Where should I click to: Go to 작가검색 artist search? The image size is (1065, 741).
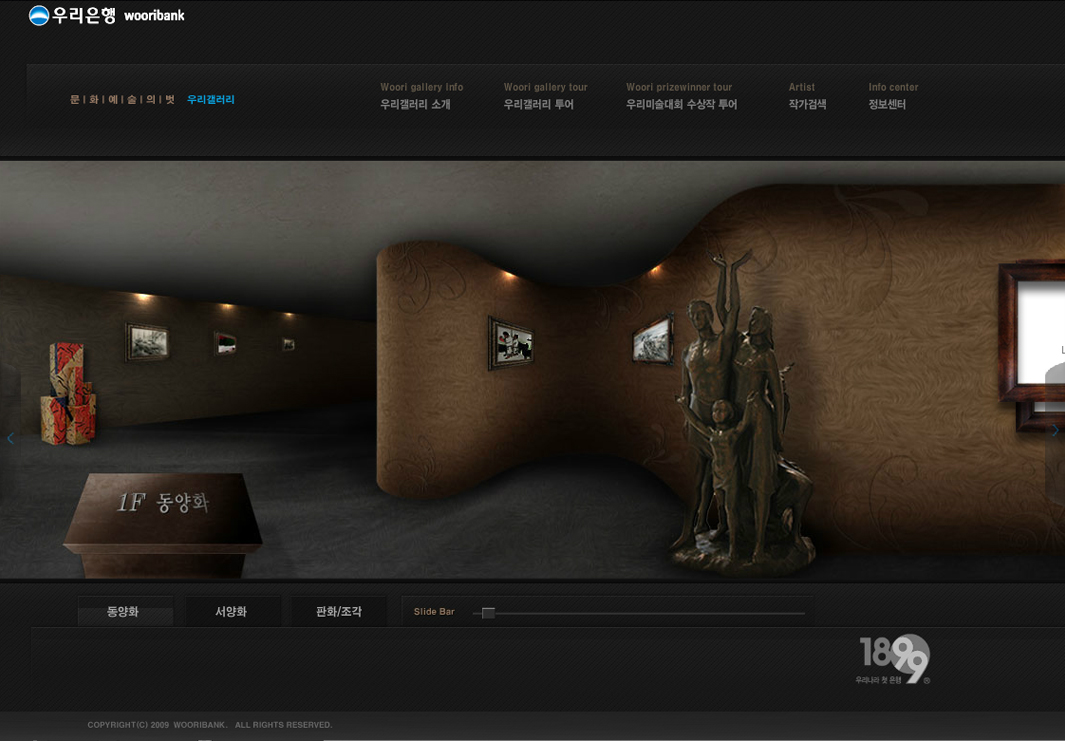pos(807,104)
